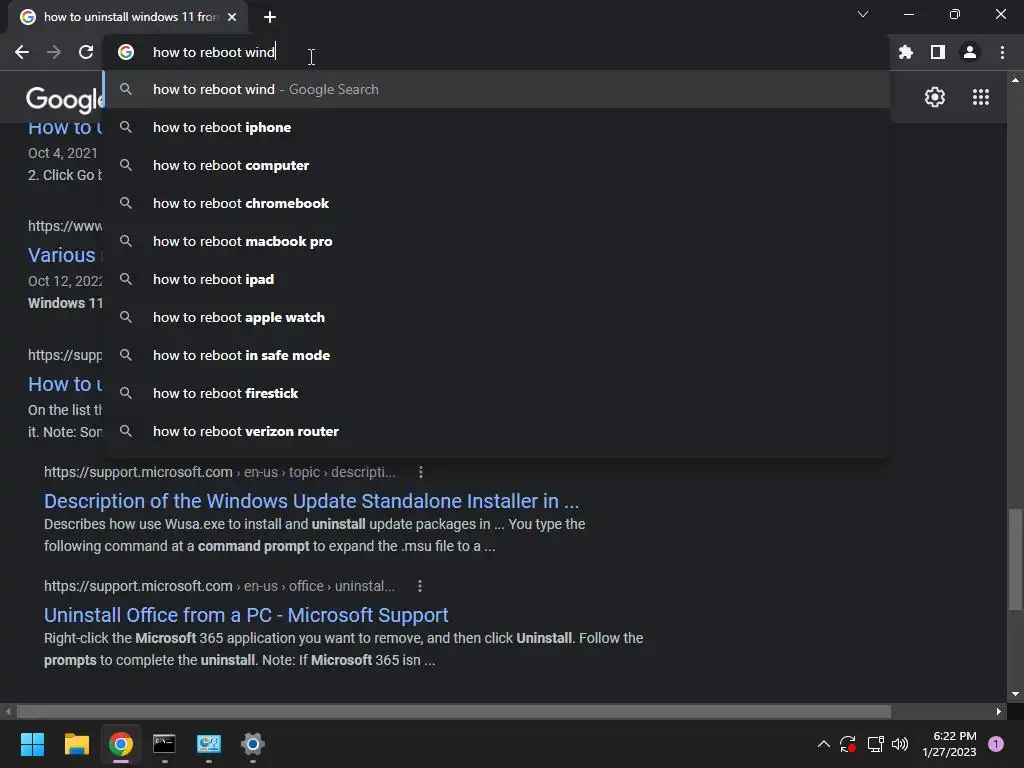The image size is (1024, 768).
Task: Open the network tray icon
Action: [x=875, y=744]
